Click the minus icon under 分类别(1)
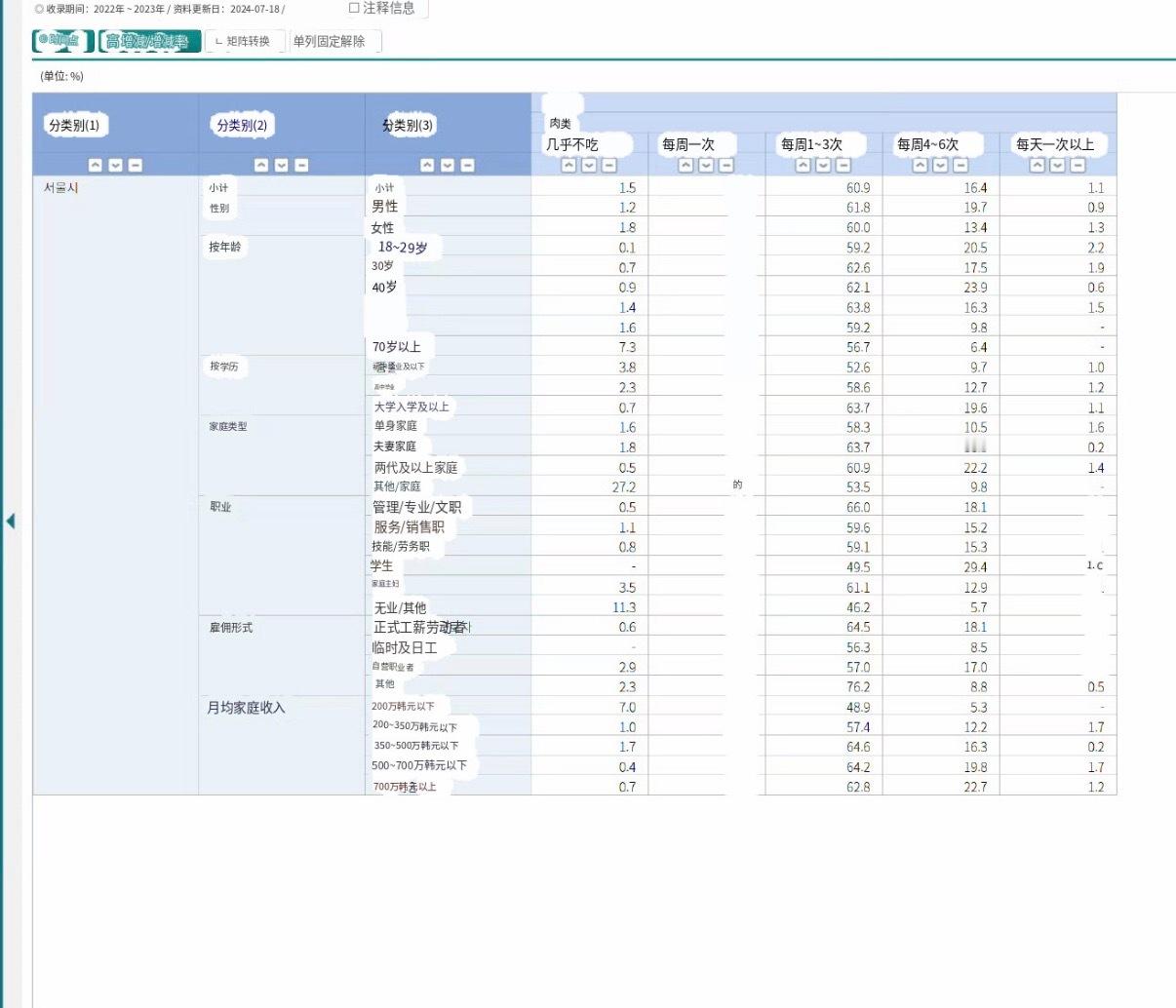The image size is (1176, 1008). point(136,165)
